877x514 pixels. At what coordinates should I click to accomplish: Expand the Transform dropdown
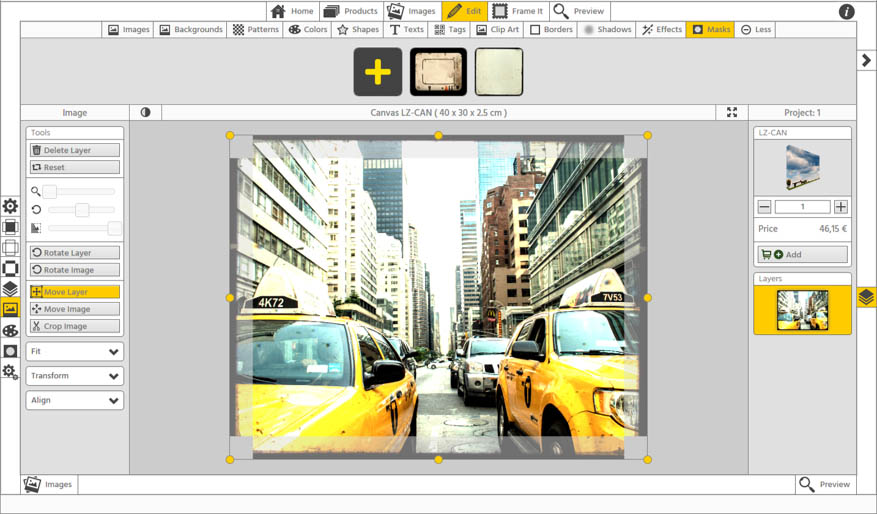tap(74, 376)
